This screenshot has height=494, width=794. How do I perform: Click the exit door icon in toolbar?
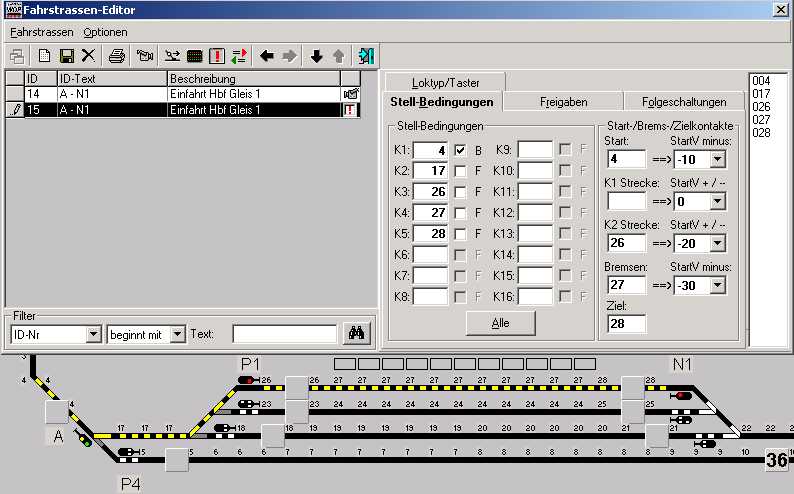click(x=367, y=56)
